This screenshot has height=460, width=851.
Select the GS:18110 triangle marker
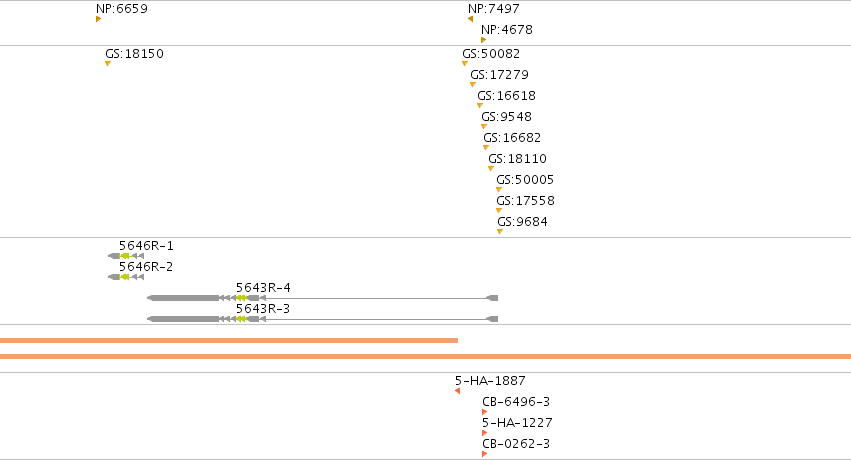tap(491, 169)
